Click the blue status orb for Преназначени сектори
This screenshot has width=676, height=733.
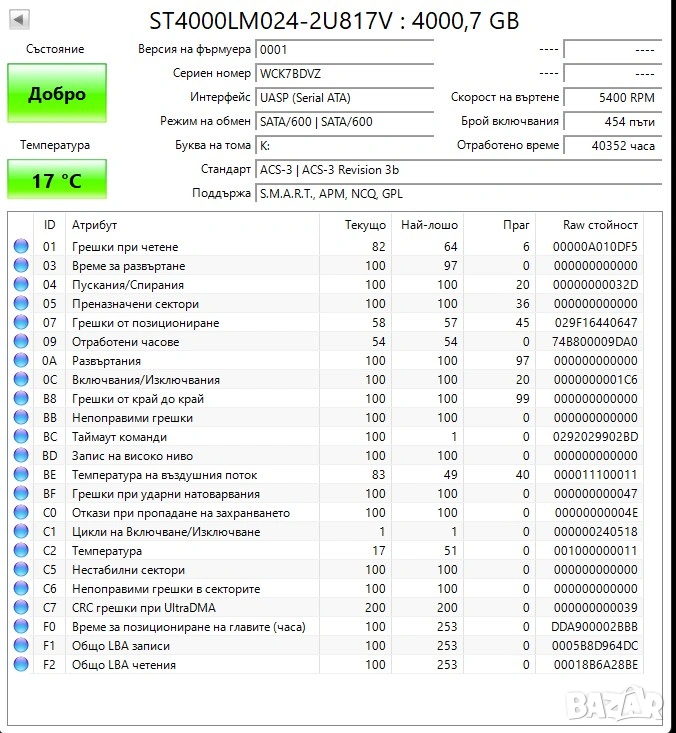pyautogui.click(x=21, y=304)
